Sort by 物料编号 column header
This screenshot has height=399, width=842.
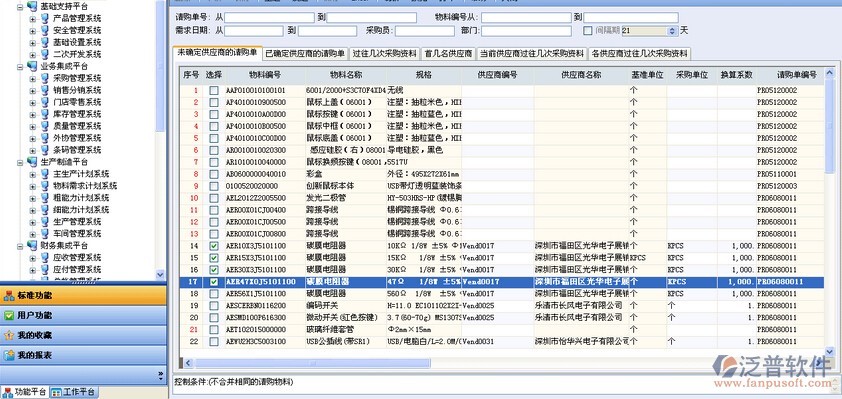click(x=265, y=75)
